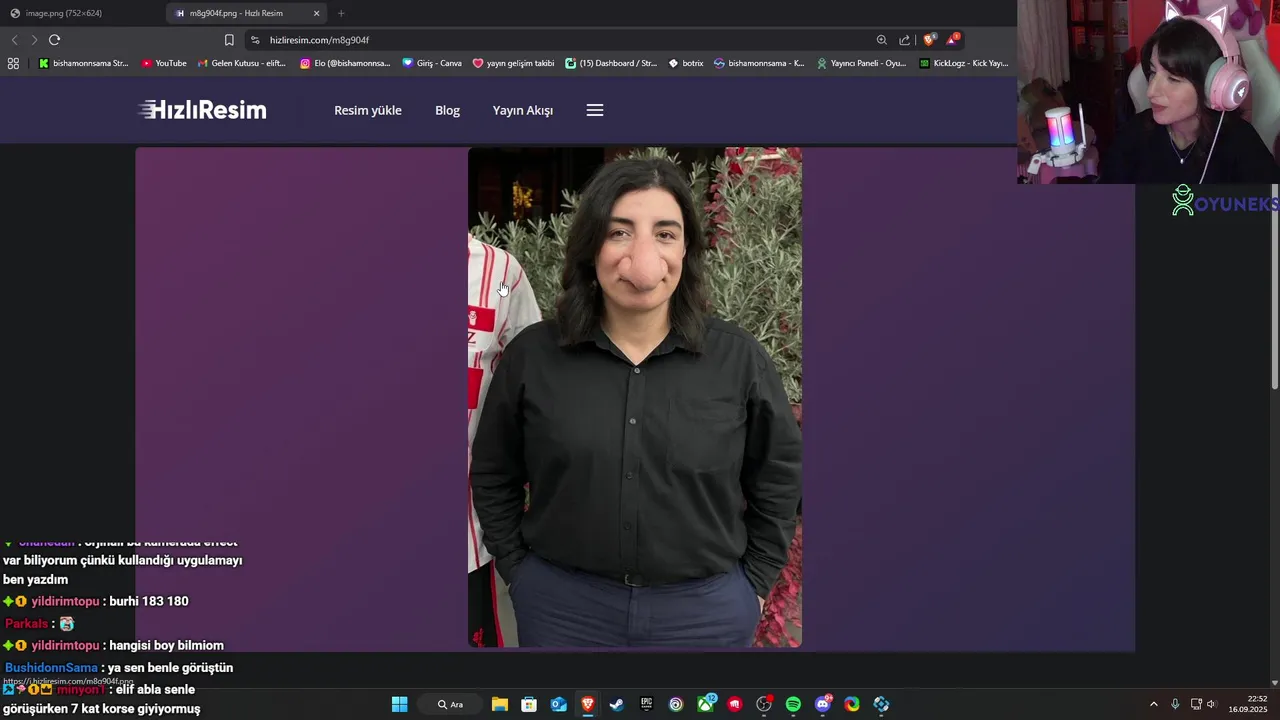This screenshot has height=720, width=1280.
Task: View site information icon in address bar
Action: (255, 40)
